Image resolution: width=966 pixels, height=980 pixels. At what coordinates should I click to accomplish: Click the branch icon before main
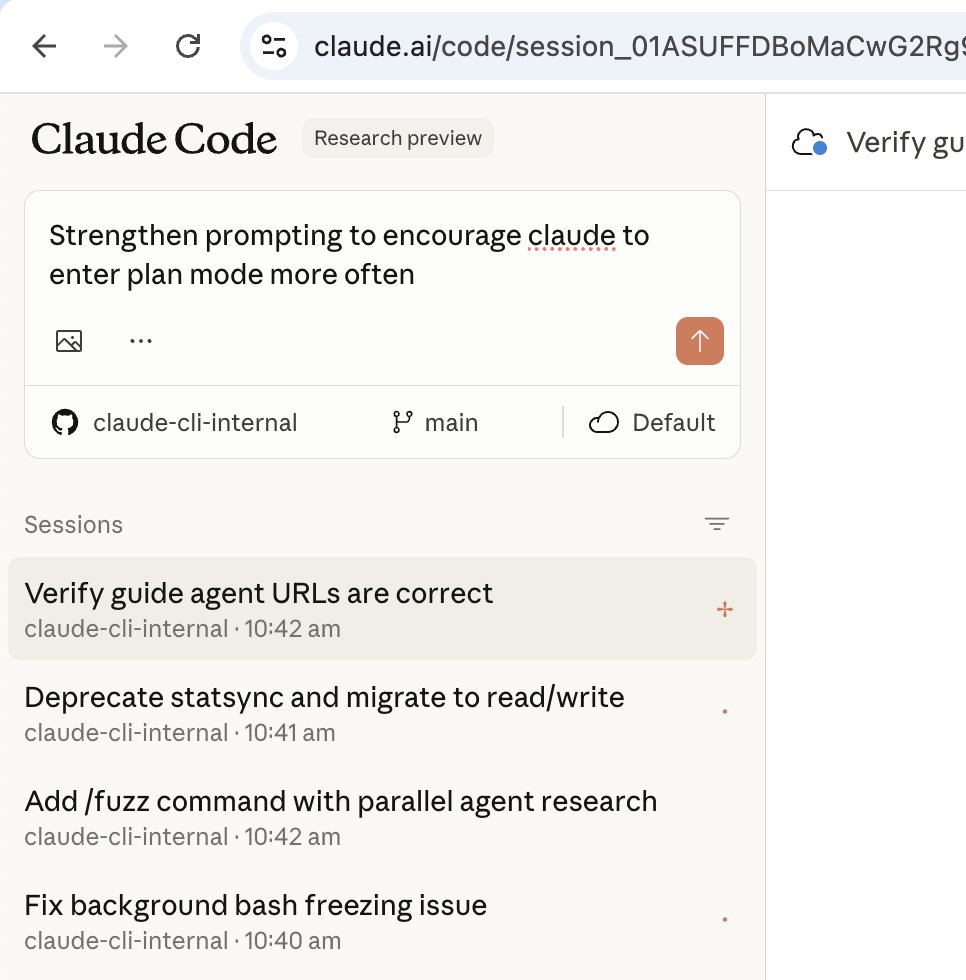click(x=402, y=422)
